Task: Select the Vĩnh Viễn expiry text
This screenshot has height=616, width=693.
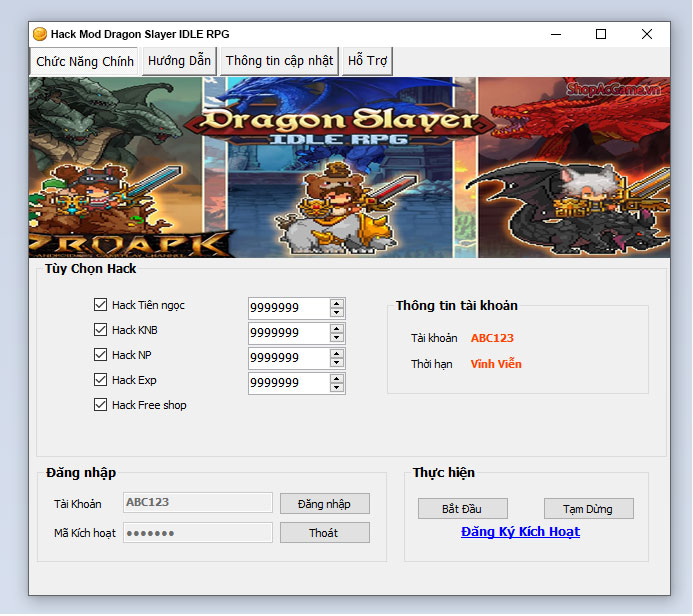Action: click(x=496, y=364)
